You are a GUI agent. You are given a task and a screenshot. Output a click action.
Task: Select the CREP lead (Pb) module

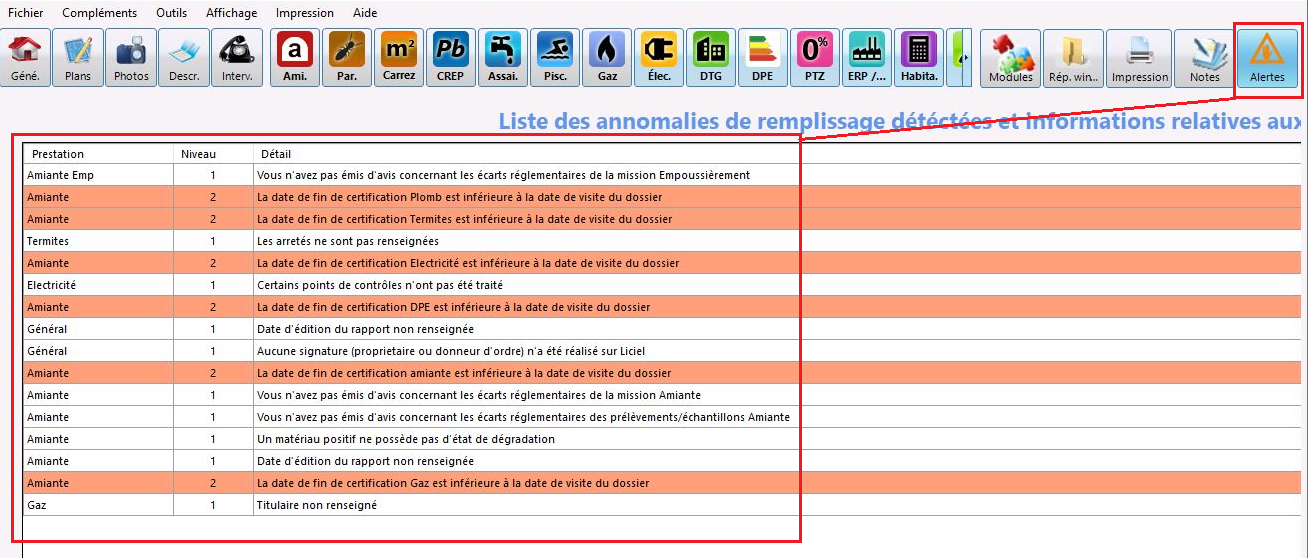450,57
